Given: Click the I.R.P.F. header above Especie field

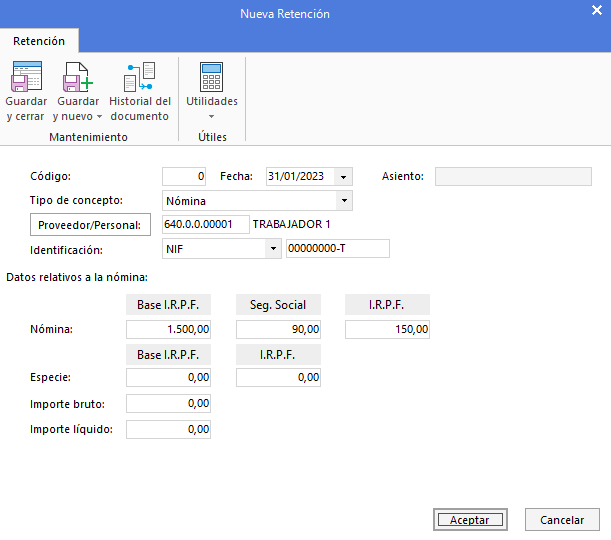Looking at the screenshot, I should (278, 355).
